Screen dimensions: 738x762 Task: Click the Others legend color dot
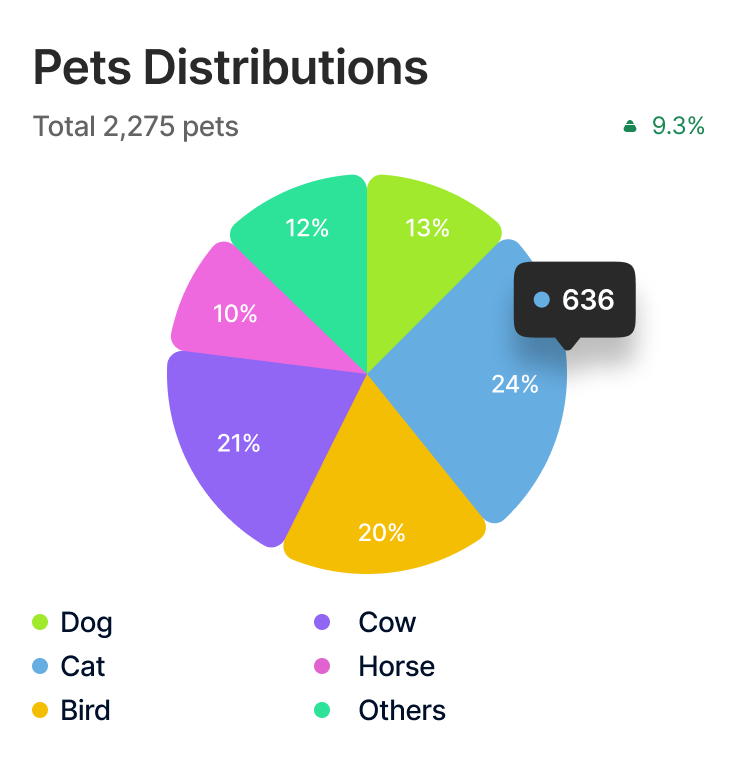(322, 711)
